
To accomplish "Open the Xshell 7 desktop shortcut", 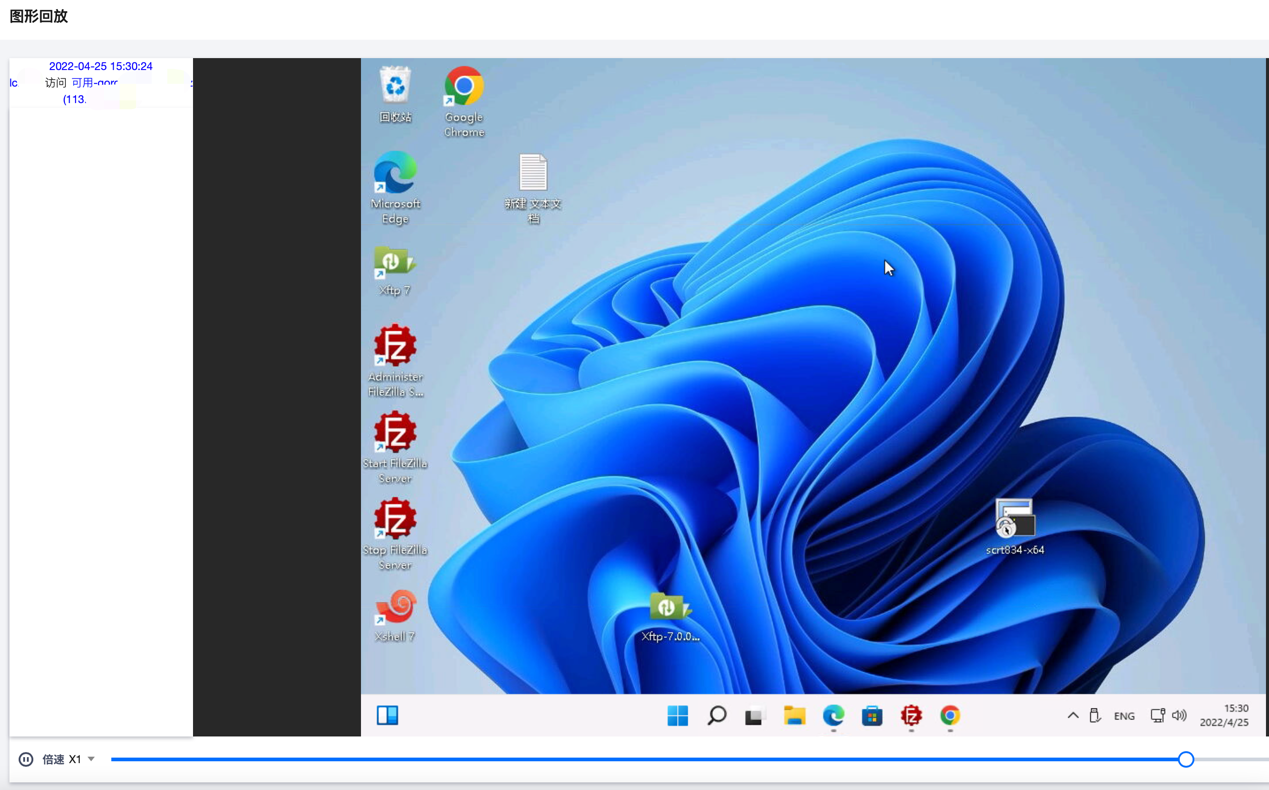I will (x=395, y=616).
